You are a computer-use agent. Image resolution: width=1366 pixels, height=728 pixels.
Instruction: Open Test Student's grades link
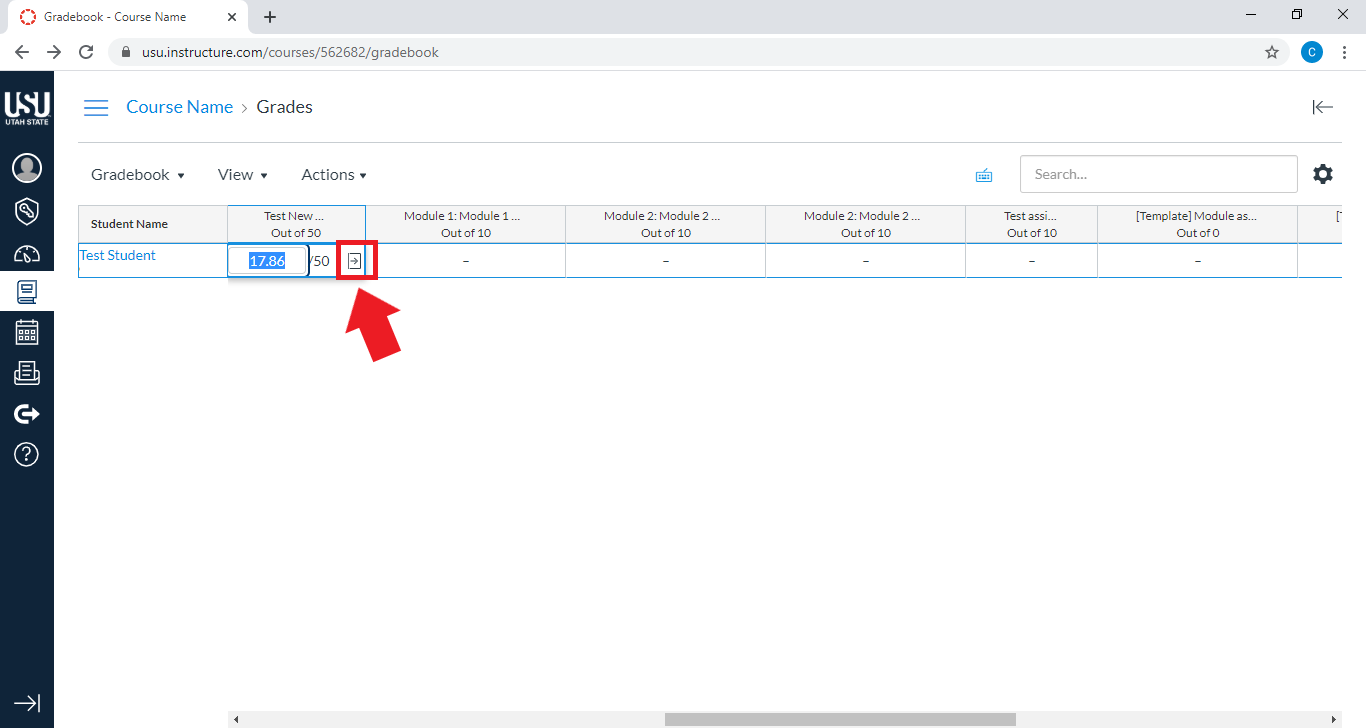coord(117,255)
